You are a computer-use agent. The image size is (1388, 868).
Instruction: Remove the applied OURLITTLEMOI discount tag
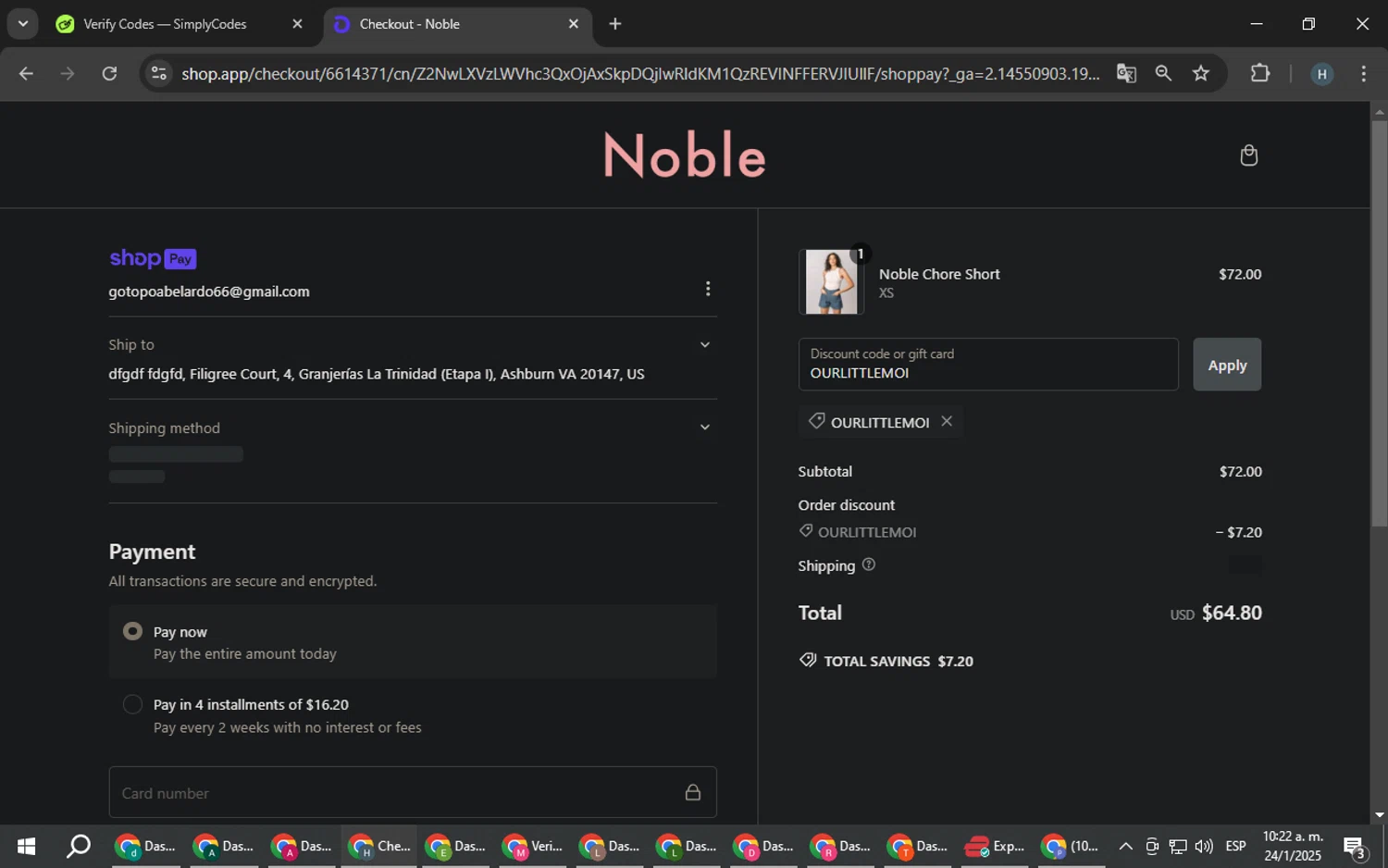(947, 421)
